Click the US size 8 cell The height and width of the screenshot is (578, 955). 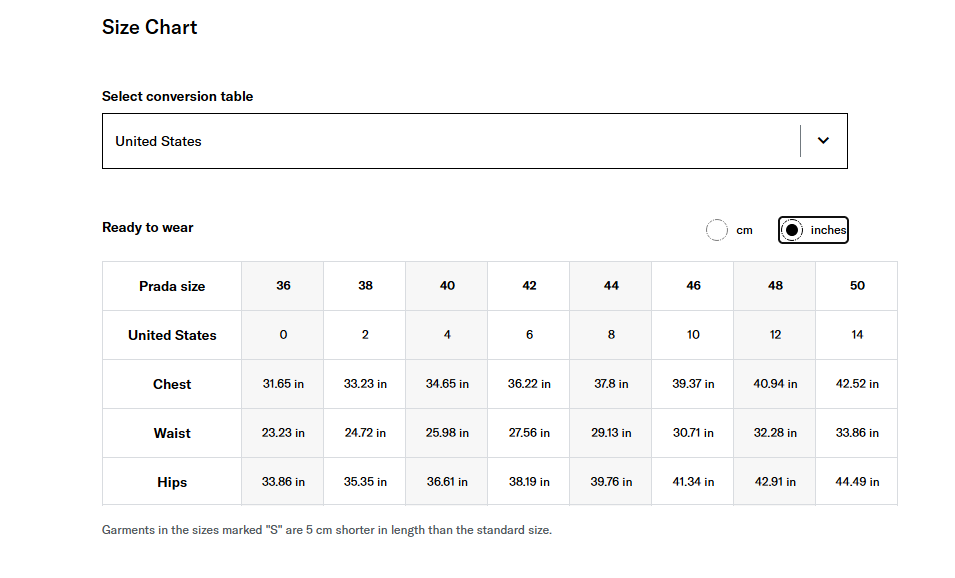[x=611, y=334]
